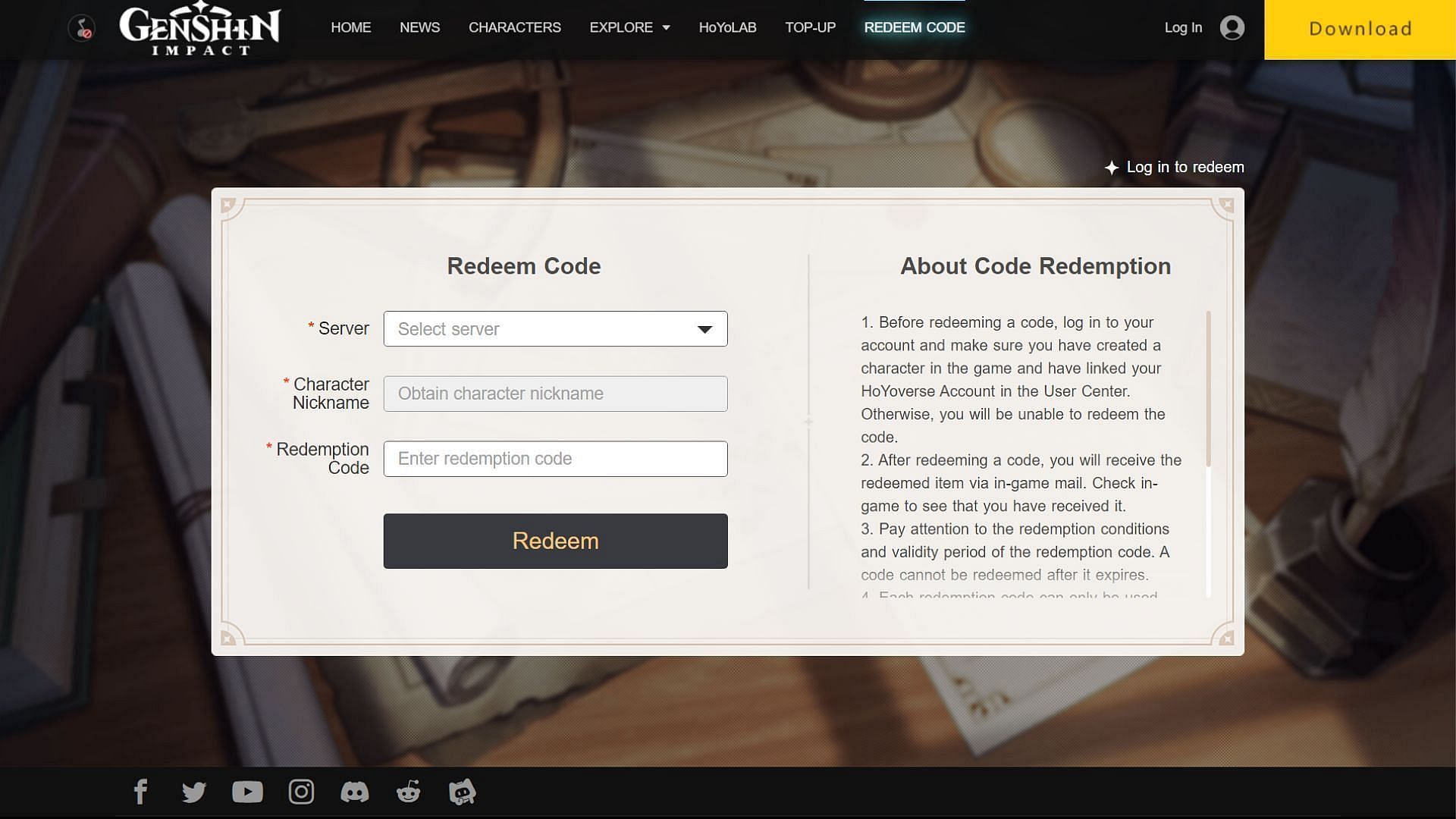Navigate to REDEEM CODE menu tab

(914, 27)
